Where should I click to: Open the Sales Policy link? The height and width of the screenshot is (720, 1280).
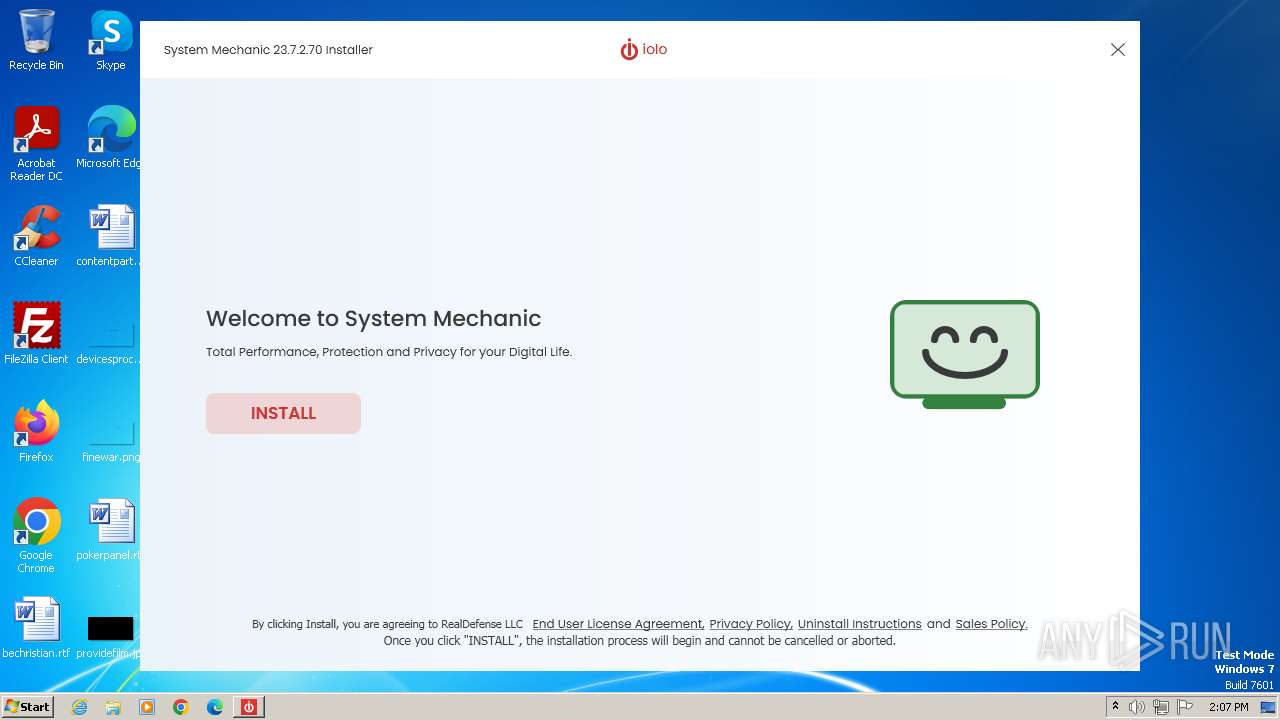991,624
